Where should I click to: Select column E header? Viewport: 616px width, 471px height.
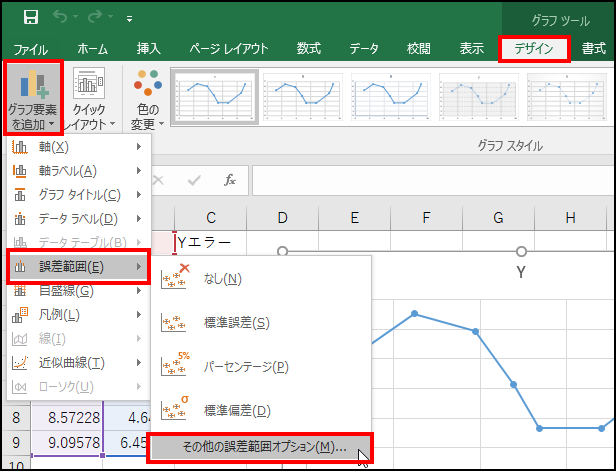(354, 218)
